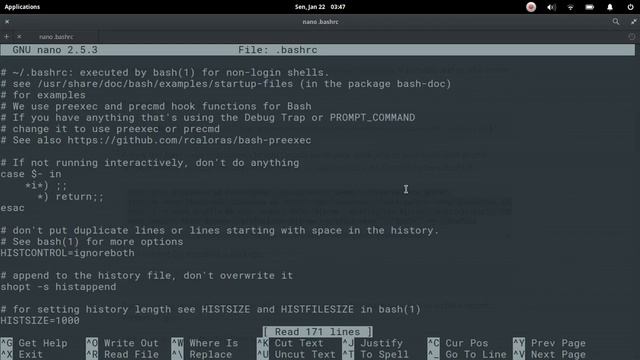This screenshot has width=640, height=360.
Task: Click the 'case $- in' line
Action: [x=31, y=174]
